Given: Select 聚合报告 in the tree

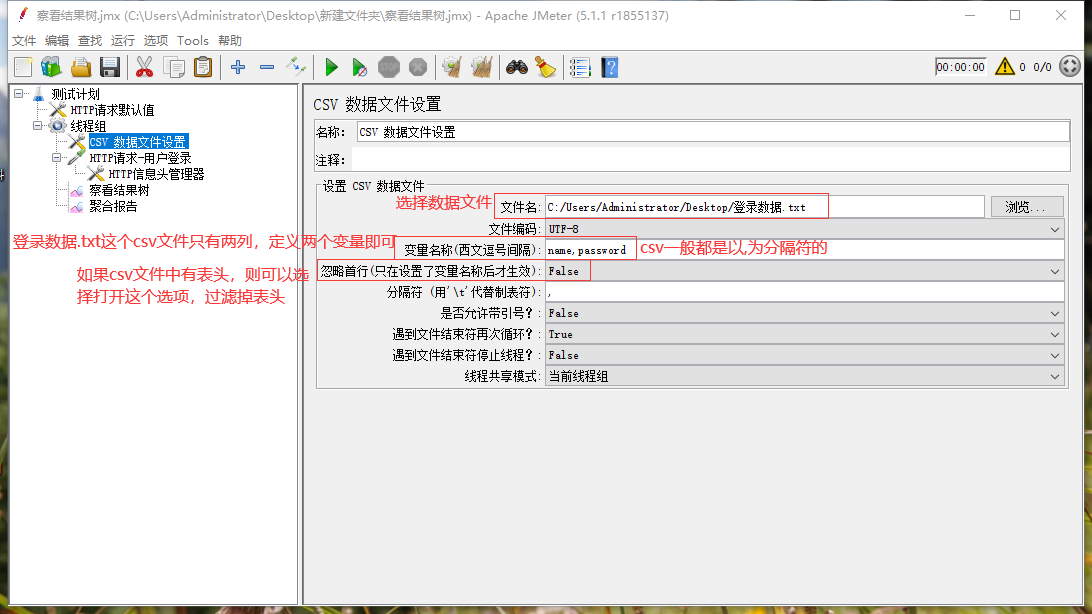Looking at the screenshot, I should click(x=113, y=206).
